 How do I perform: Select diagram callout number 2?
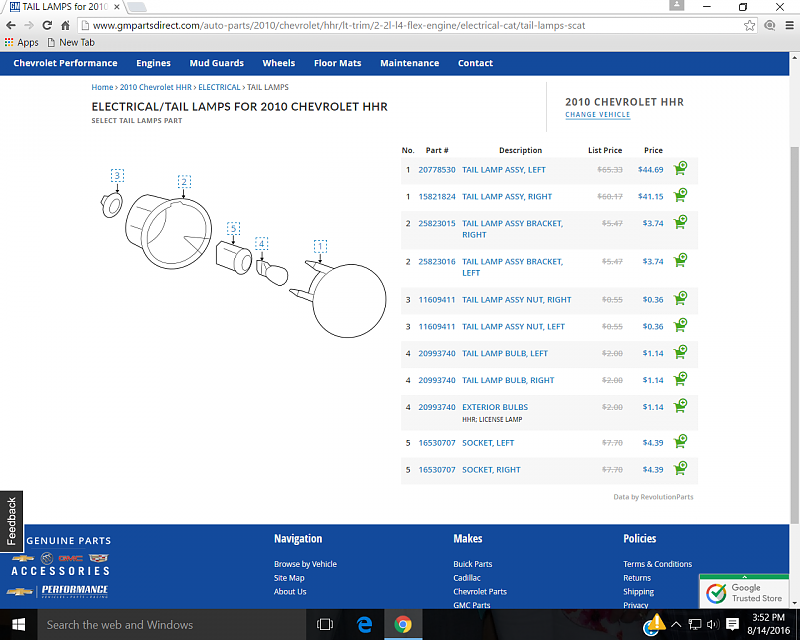(x=184, y=182)
